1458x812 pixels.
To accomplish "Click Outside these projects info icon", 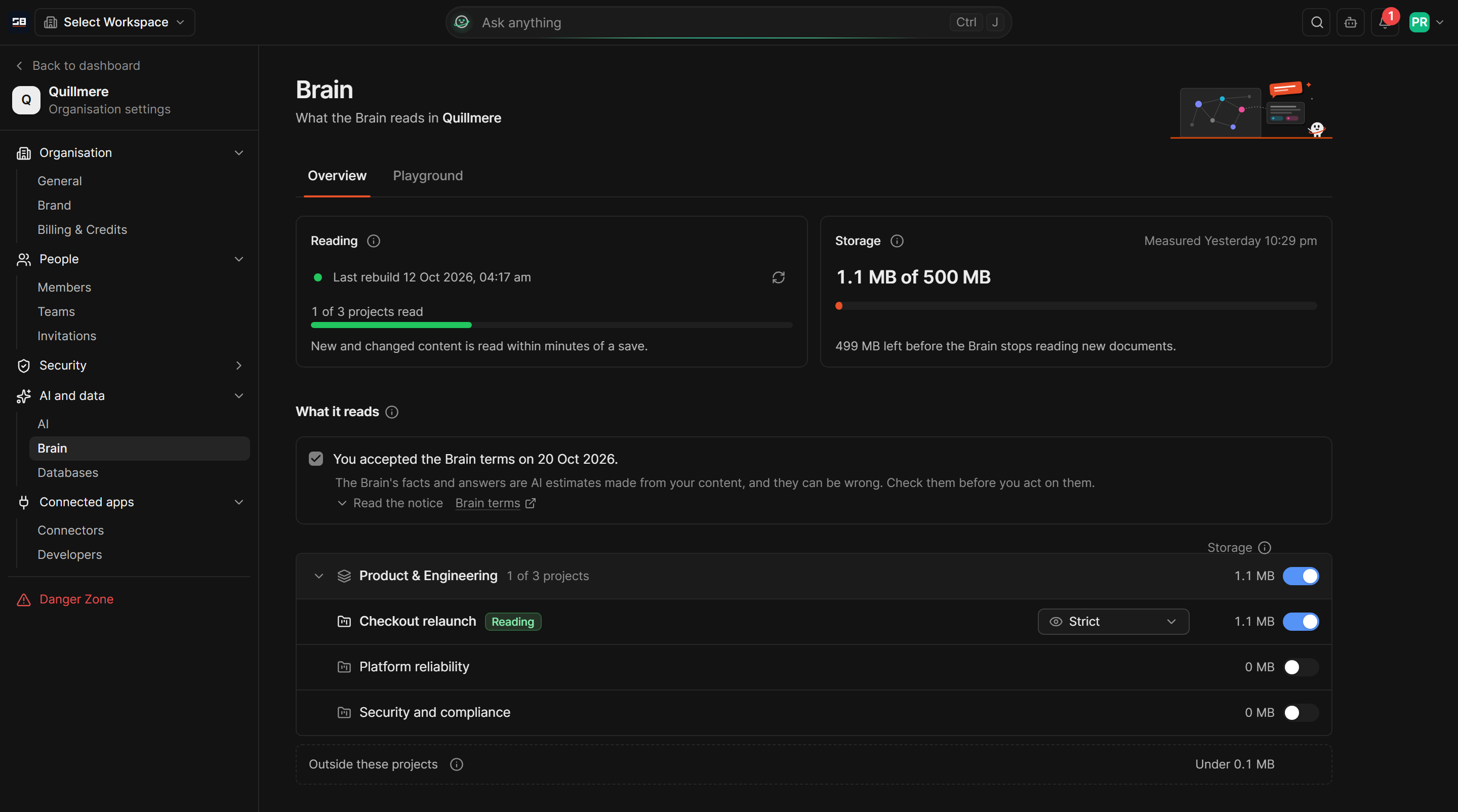I will pyautogui.click(x=456, y=764).
